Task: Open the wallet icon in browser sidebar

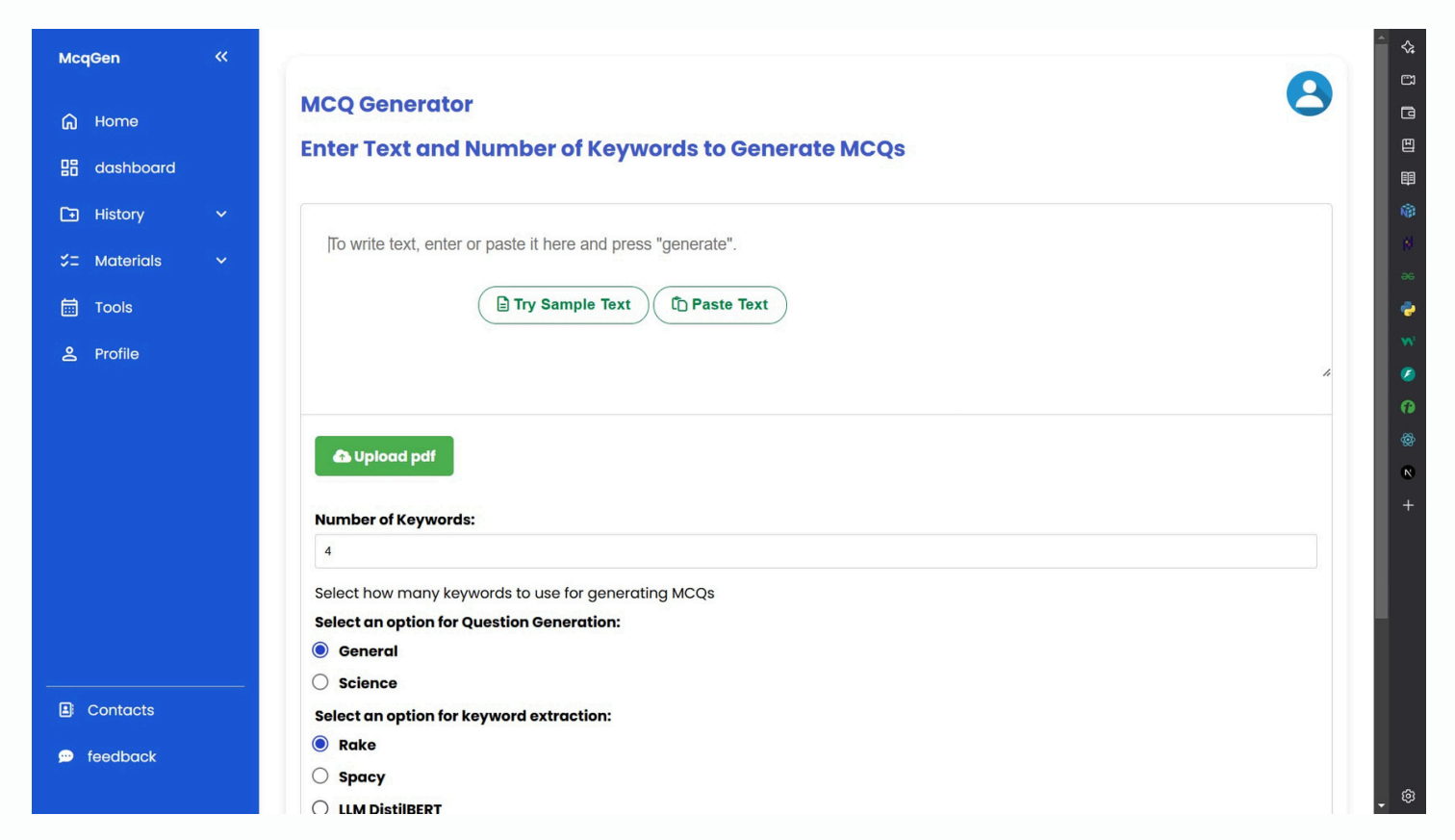Action: [x=1408, y=113]
